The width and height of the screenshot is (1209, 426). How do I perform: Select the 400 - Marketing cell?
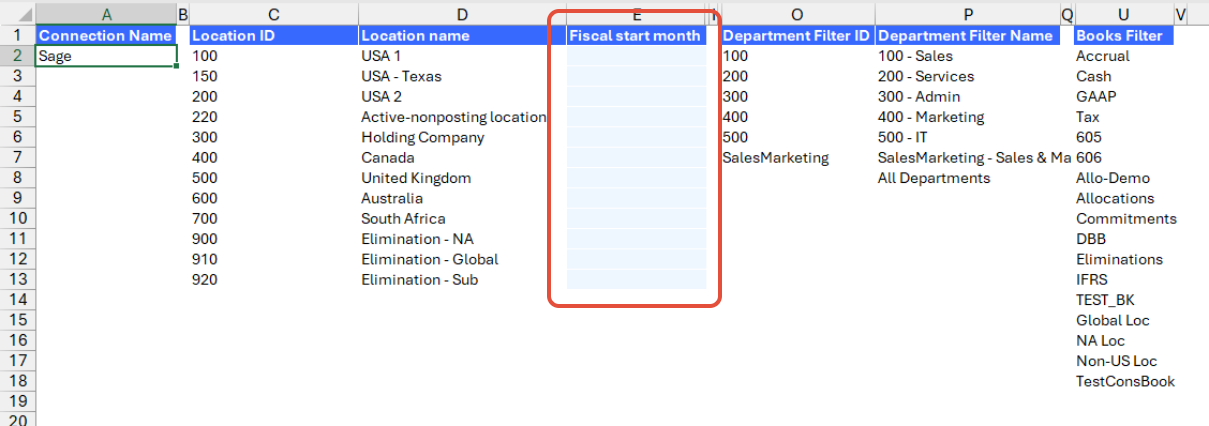tap(967, 117)
